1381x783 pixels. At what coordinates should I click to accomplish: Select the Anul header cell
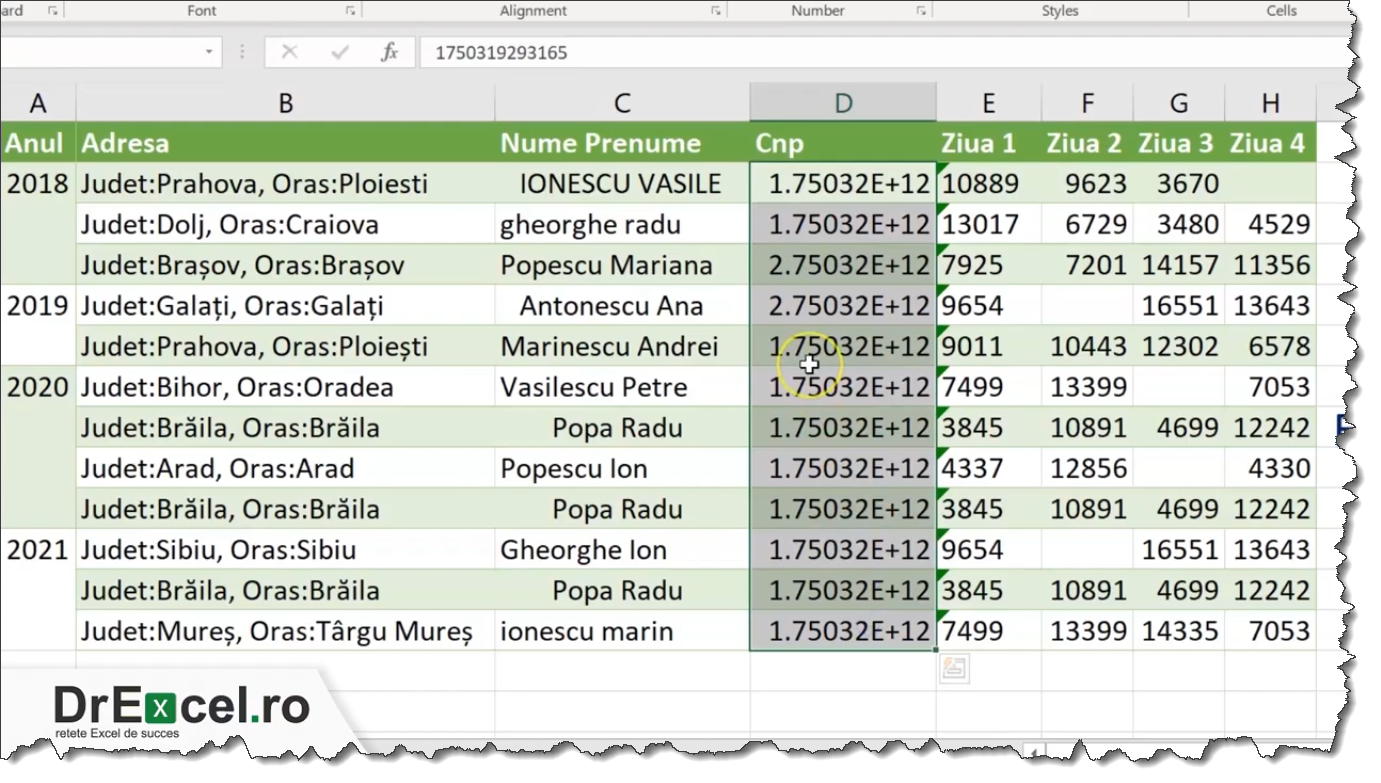pyautogui.click(x=36, y=143)
